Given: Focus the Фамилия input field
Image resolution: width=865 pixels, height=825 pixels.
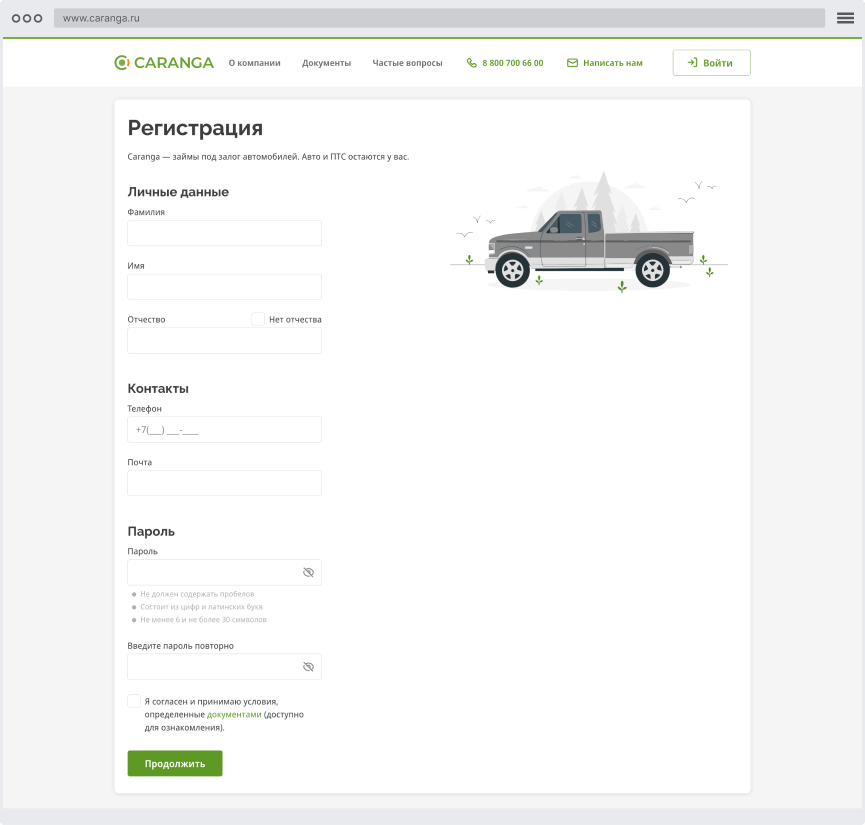Looking at the screenshot, I should pyautogui.click(x=224, y=233).
